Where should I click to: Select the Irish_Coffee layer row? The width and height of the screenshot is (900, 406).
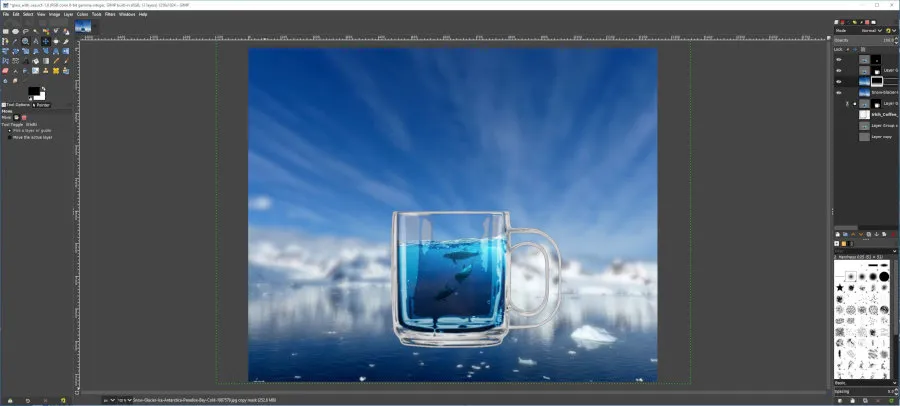(866, 114)
